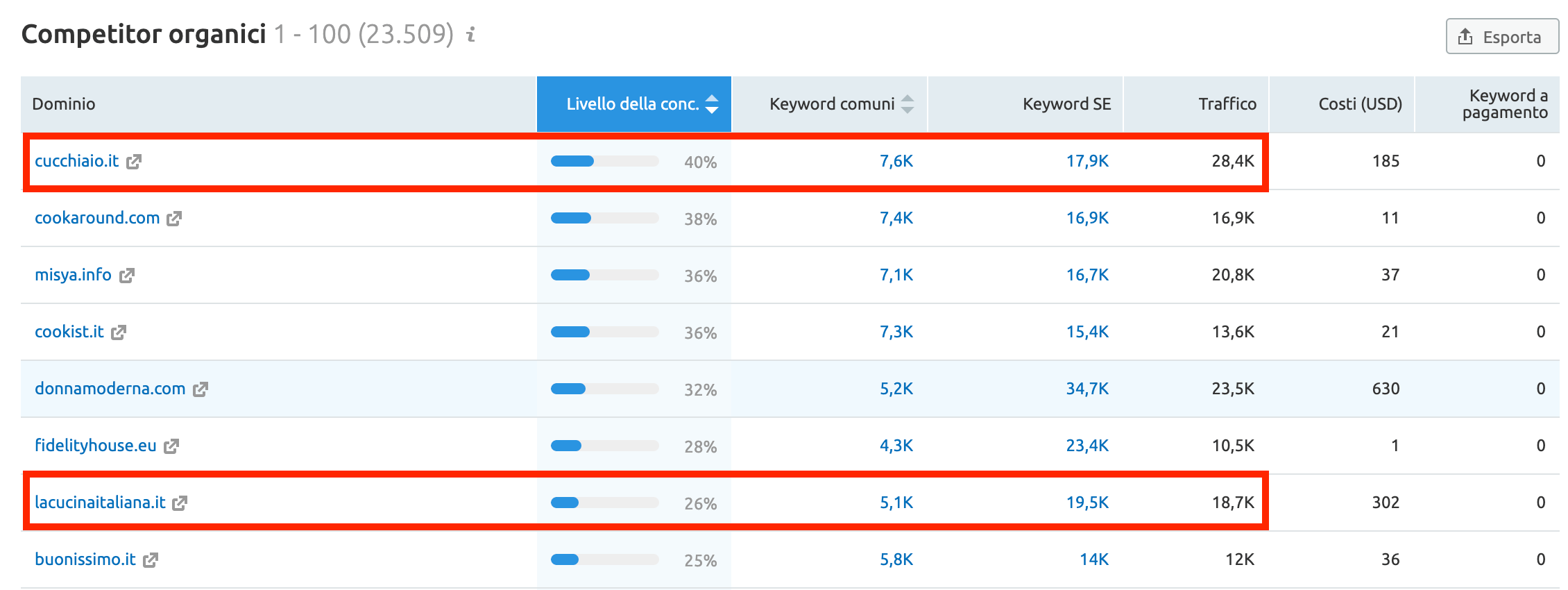Click the 40% competition level bar
1568x590 pixels.
pyautogui.click(x=604, y=161)
